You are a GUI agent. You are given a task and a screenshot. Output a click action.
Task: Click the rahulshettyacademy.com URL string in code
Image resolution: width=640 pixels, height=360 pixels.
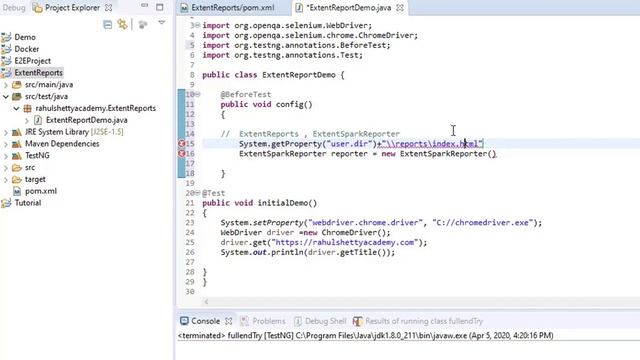pyautogui.click(x=345, y=242)
